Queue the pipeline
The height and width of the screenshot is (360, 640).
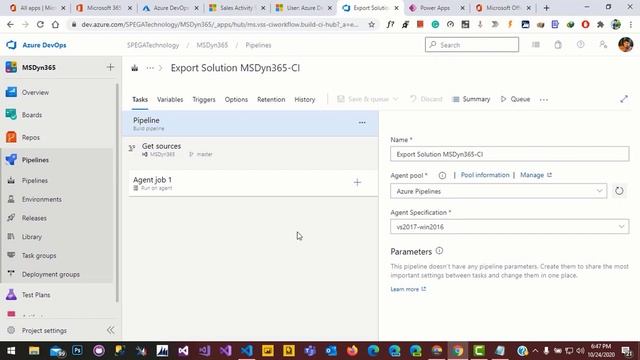(x=515, y=99)
